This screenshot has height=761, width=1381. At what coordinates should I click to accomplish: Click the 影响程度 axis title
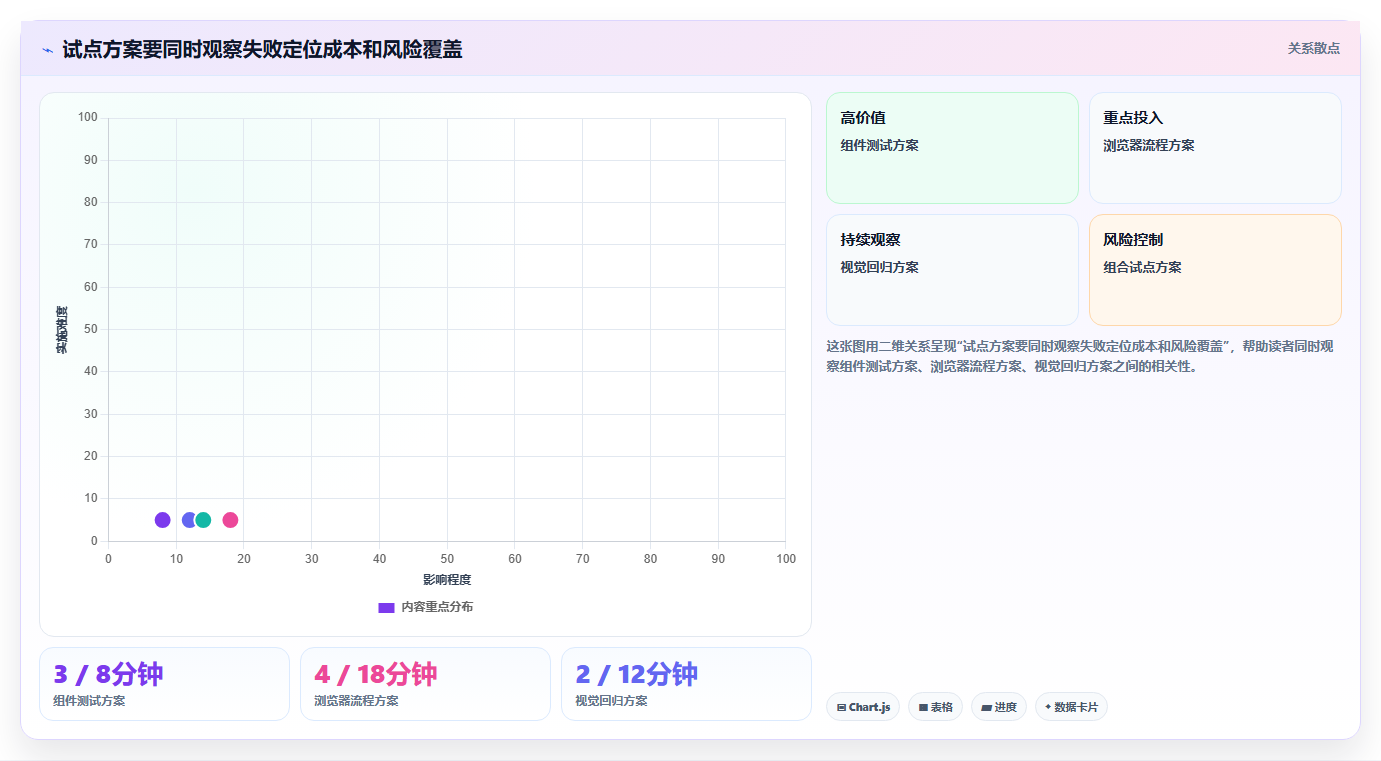click(447, 580)
